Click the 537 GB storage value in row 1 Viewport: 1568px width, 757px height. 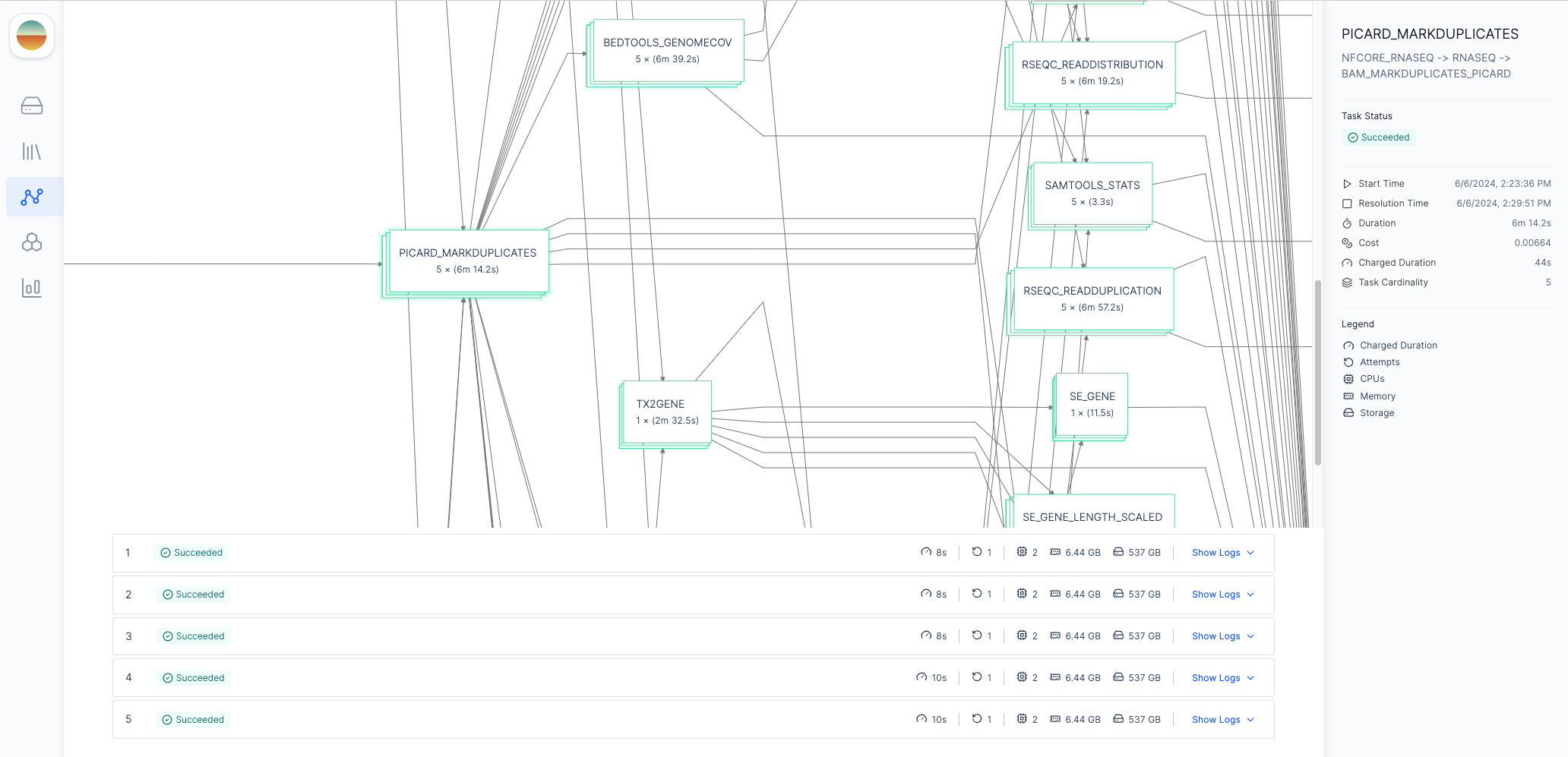pos(1144,553)
